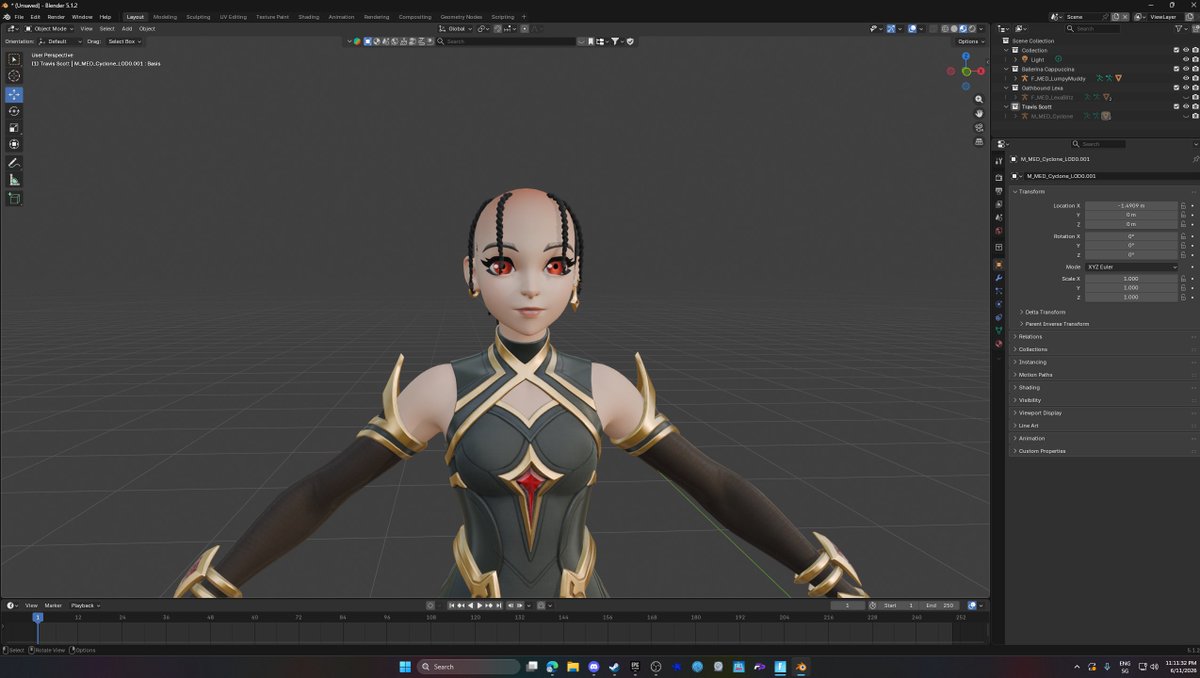Switch to the Sculpting workspace tab
The width and height of the screenshot is (1200, 678).
click(198, 17)
